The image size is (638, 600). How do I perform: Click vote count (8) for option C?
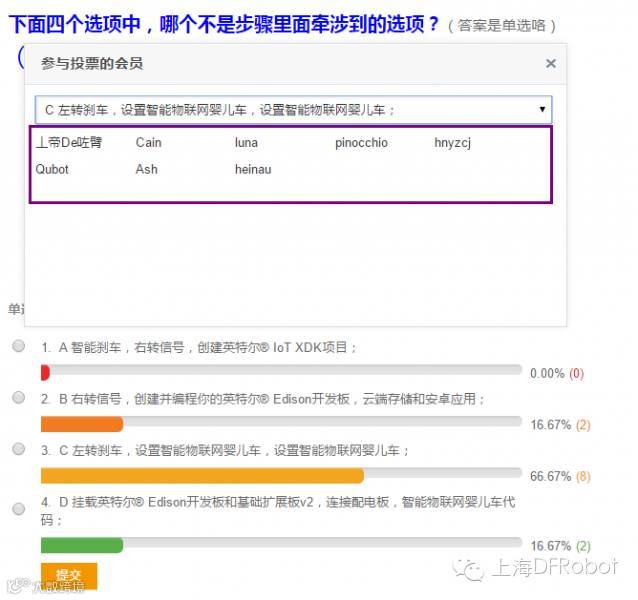[583, 476]
